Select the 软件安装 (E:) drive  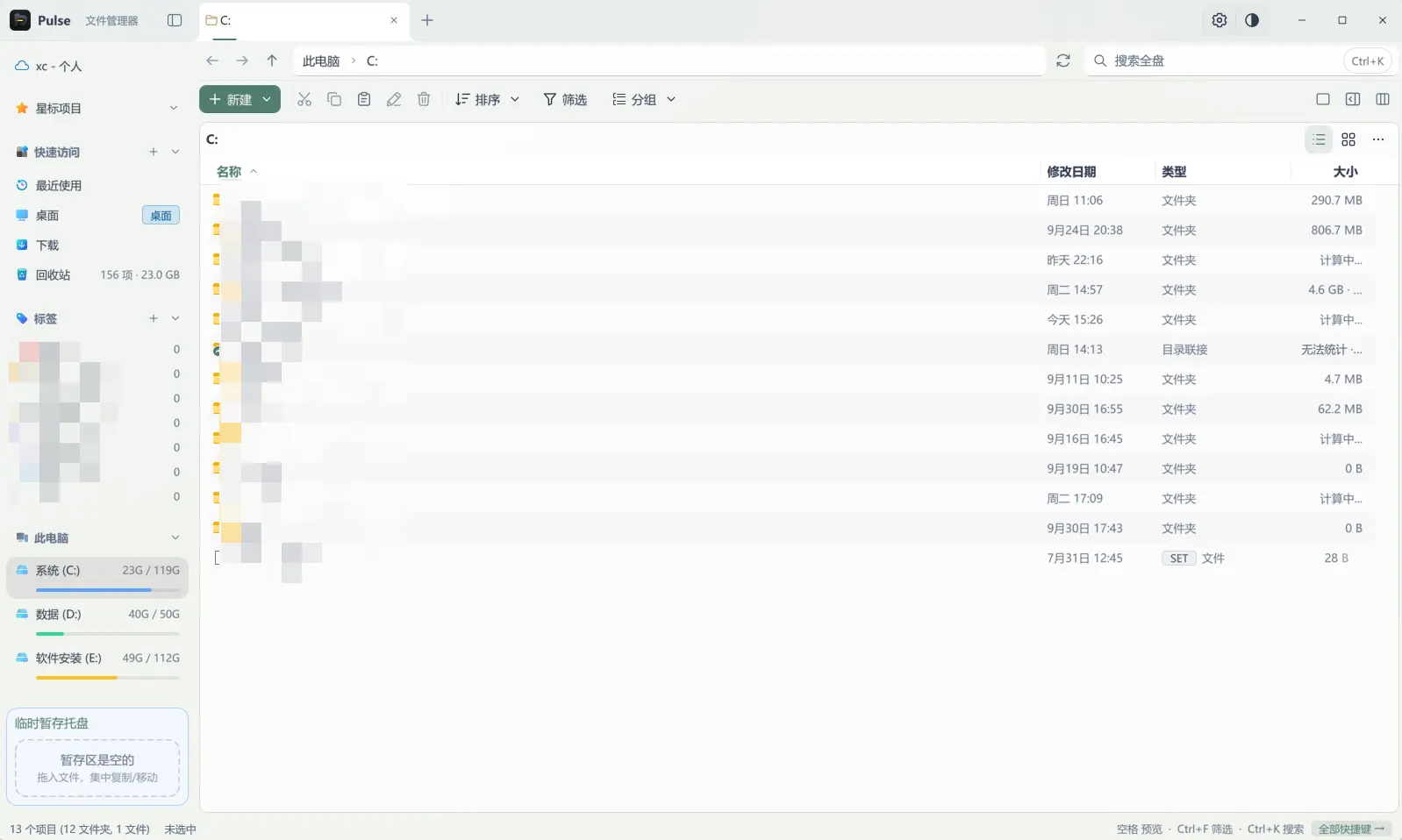(x=97, y=665)
